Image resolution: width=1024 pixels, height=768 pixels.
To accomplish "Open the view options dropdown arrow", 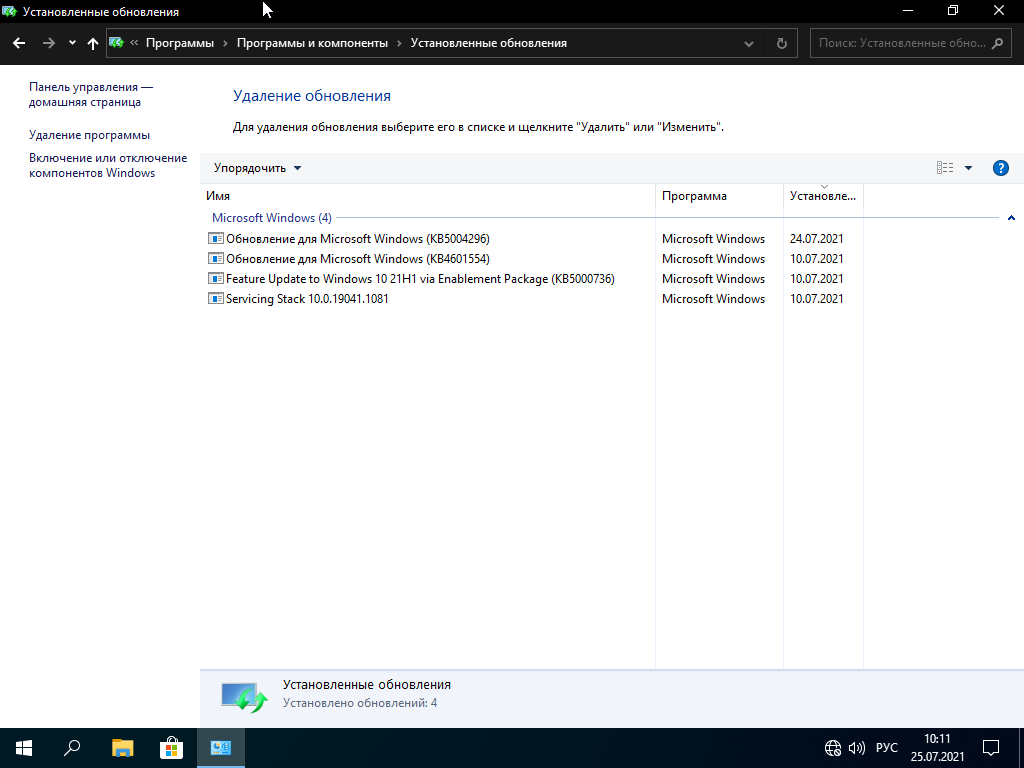I will click(968, 168).
